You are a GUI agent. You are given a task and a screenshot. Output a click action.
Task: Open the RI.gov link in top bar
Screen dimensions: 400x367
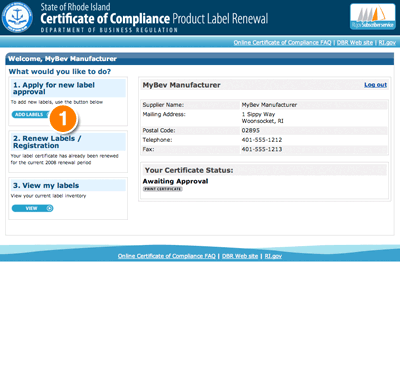[387, 42]
